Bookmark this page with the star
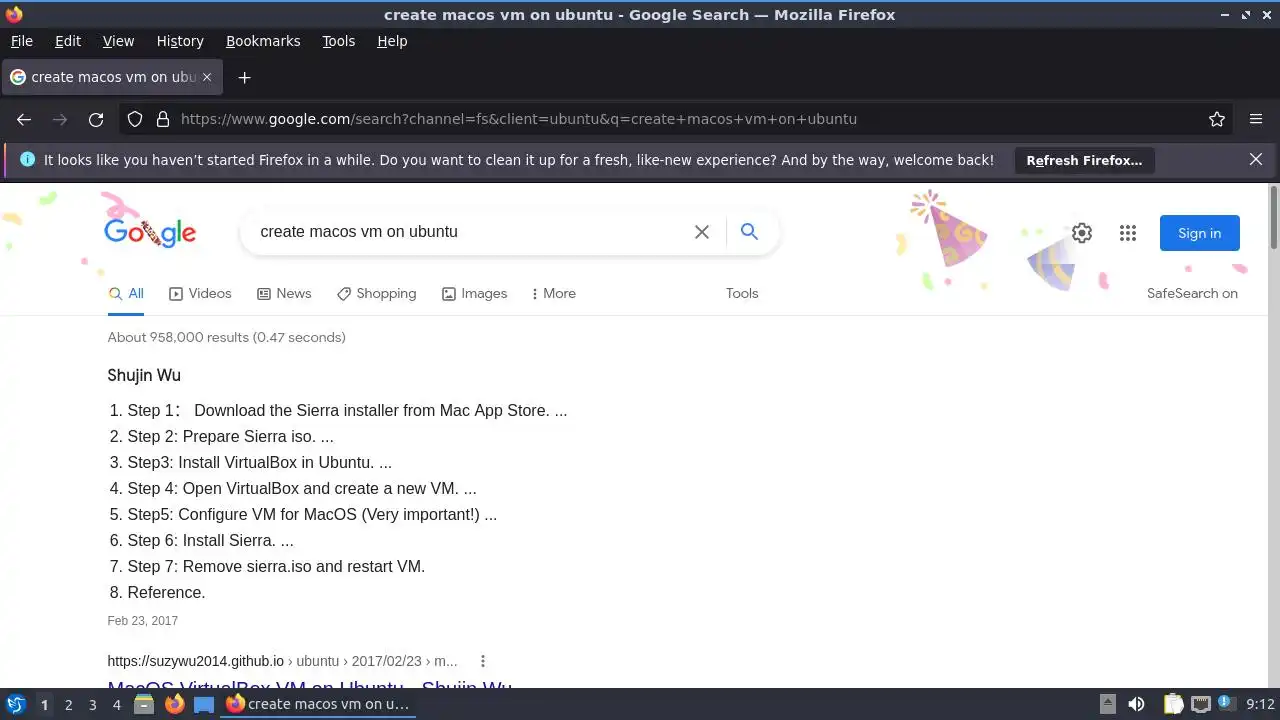This screenshot has width=1280, height=720. point(1217,119)
